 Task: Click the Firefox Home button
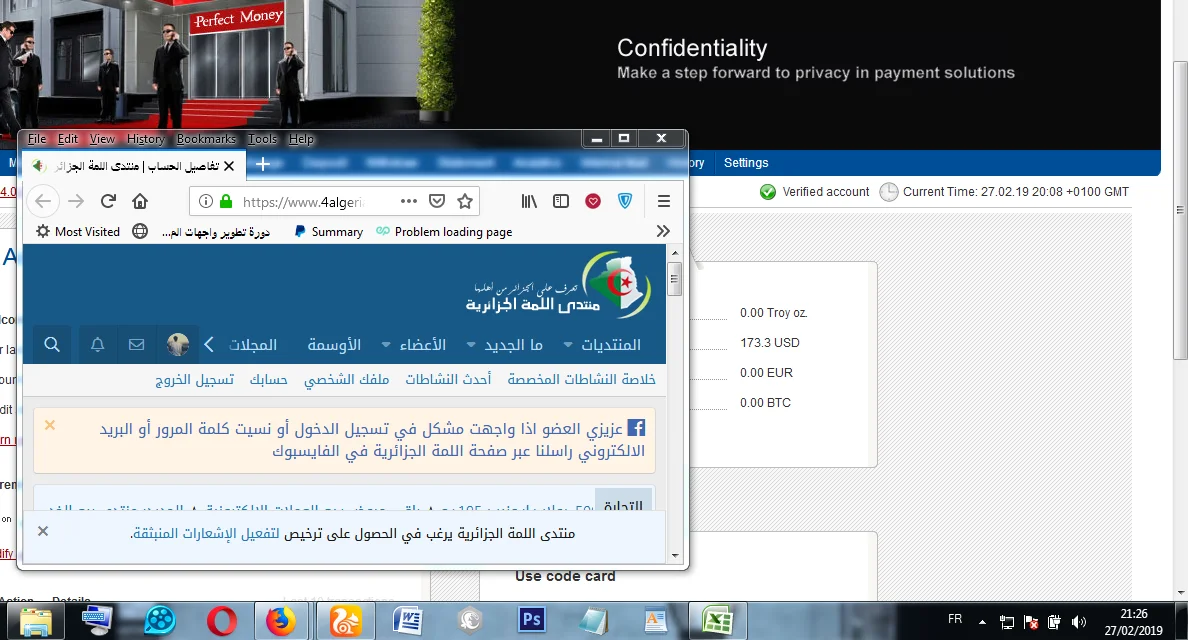[140, 201]
